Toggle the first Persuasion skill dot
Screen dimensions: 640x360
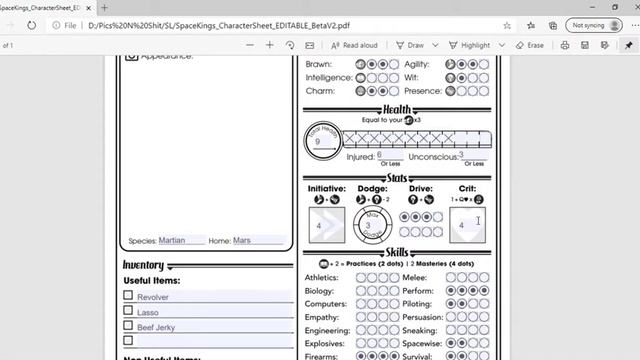tap(451, 317)
